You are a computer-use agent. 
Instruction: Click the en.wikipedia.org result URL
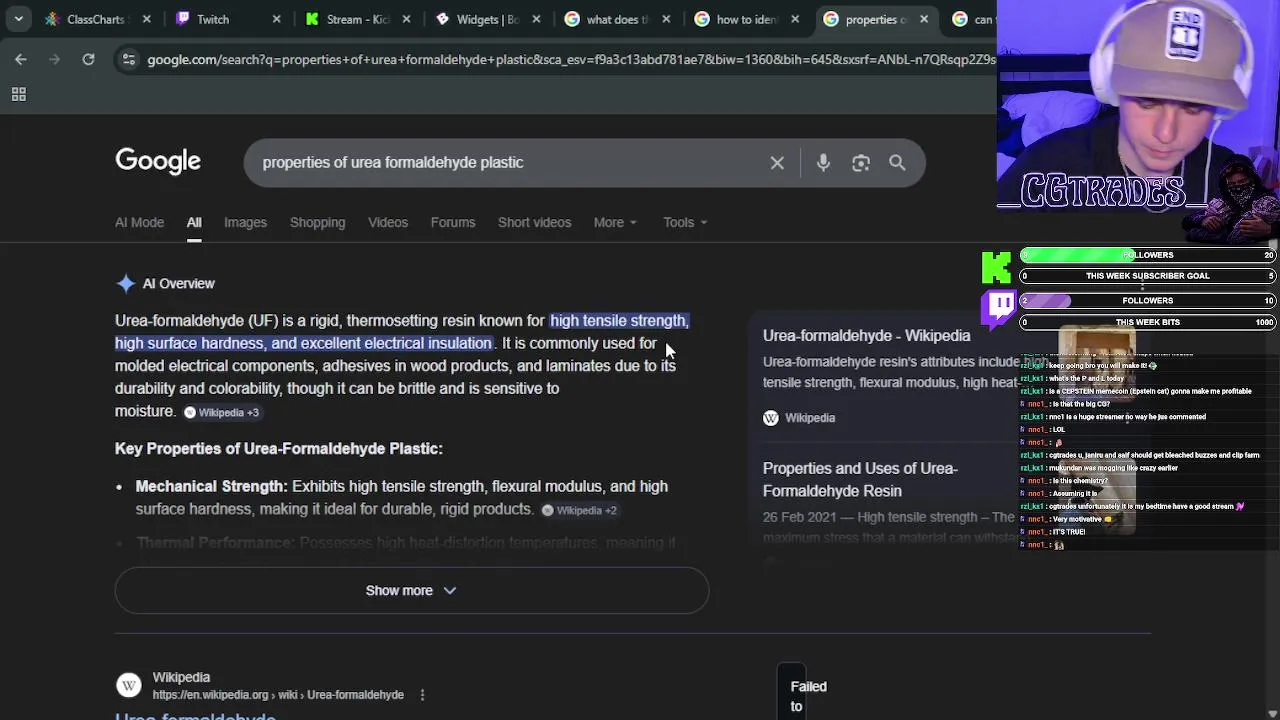278,695
